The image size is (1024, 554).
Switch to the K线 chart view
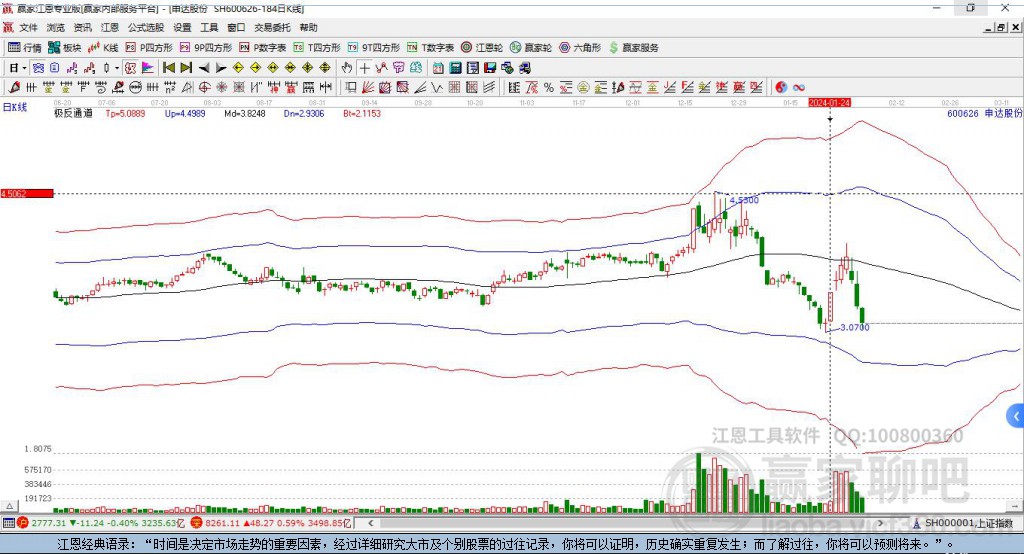tap(103, 48)
